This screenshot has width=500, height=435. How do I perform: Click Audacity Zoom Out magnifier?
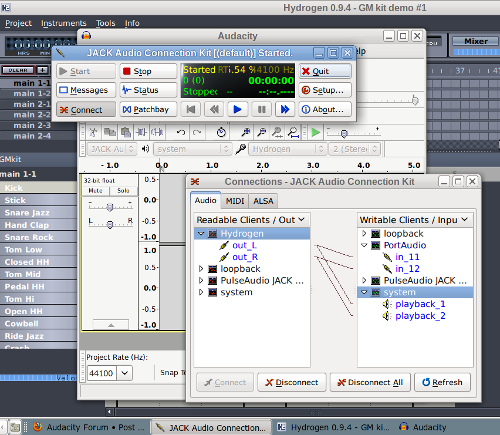tap(262, 133)
